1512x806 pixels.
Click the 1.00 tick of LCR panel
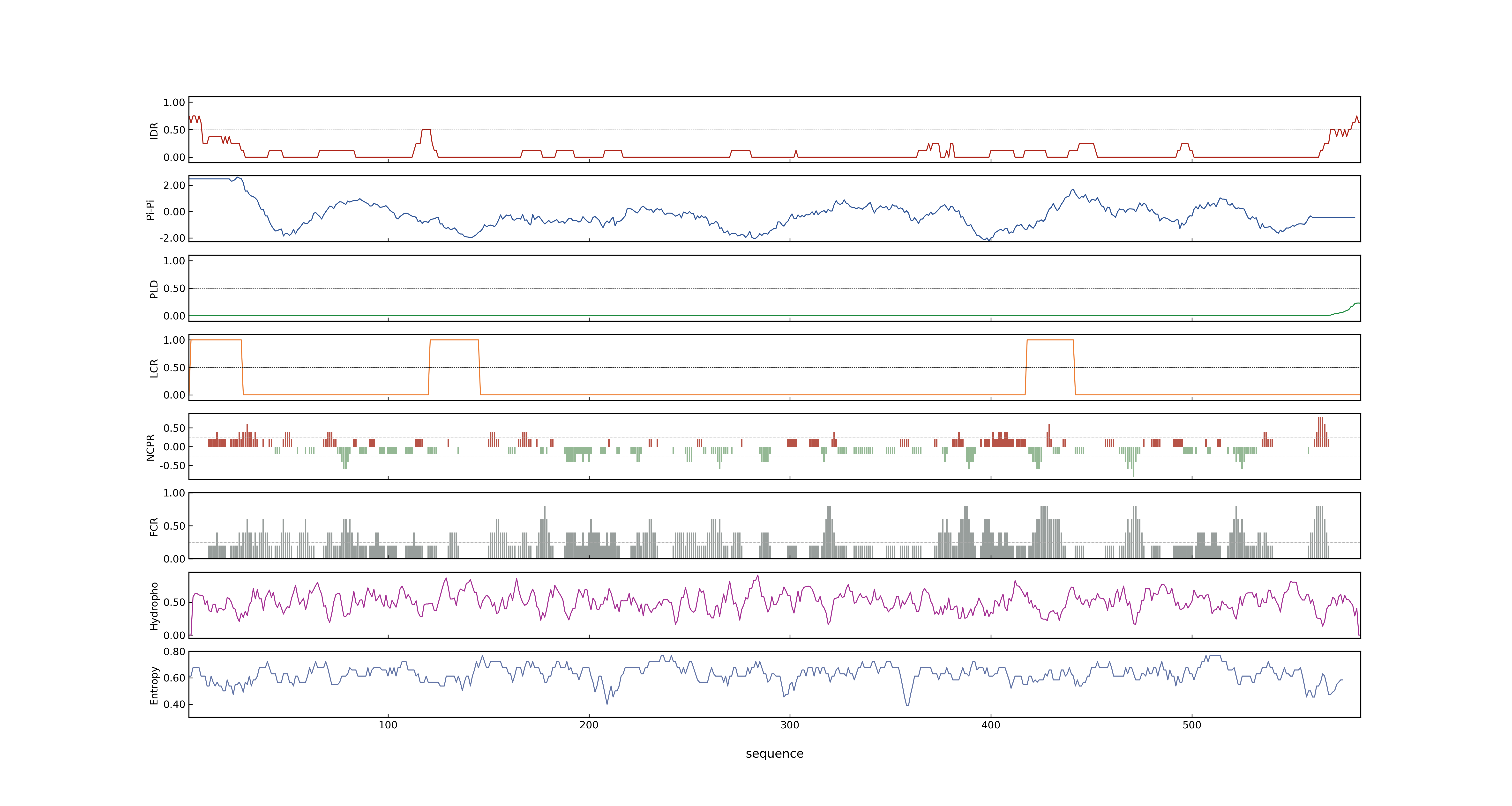tap(174, 340)
